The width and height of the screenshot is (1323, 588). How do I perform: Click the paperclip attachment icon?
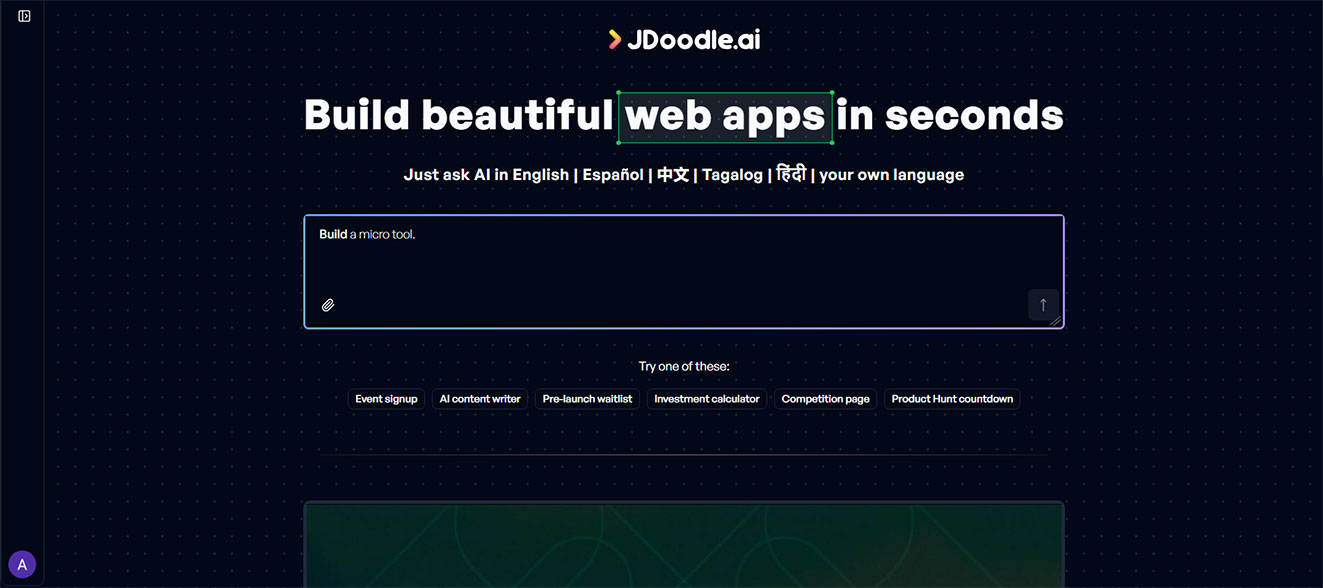click(328, 304)
